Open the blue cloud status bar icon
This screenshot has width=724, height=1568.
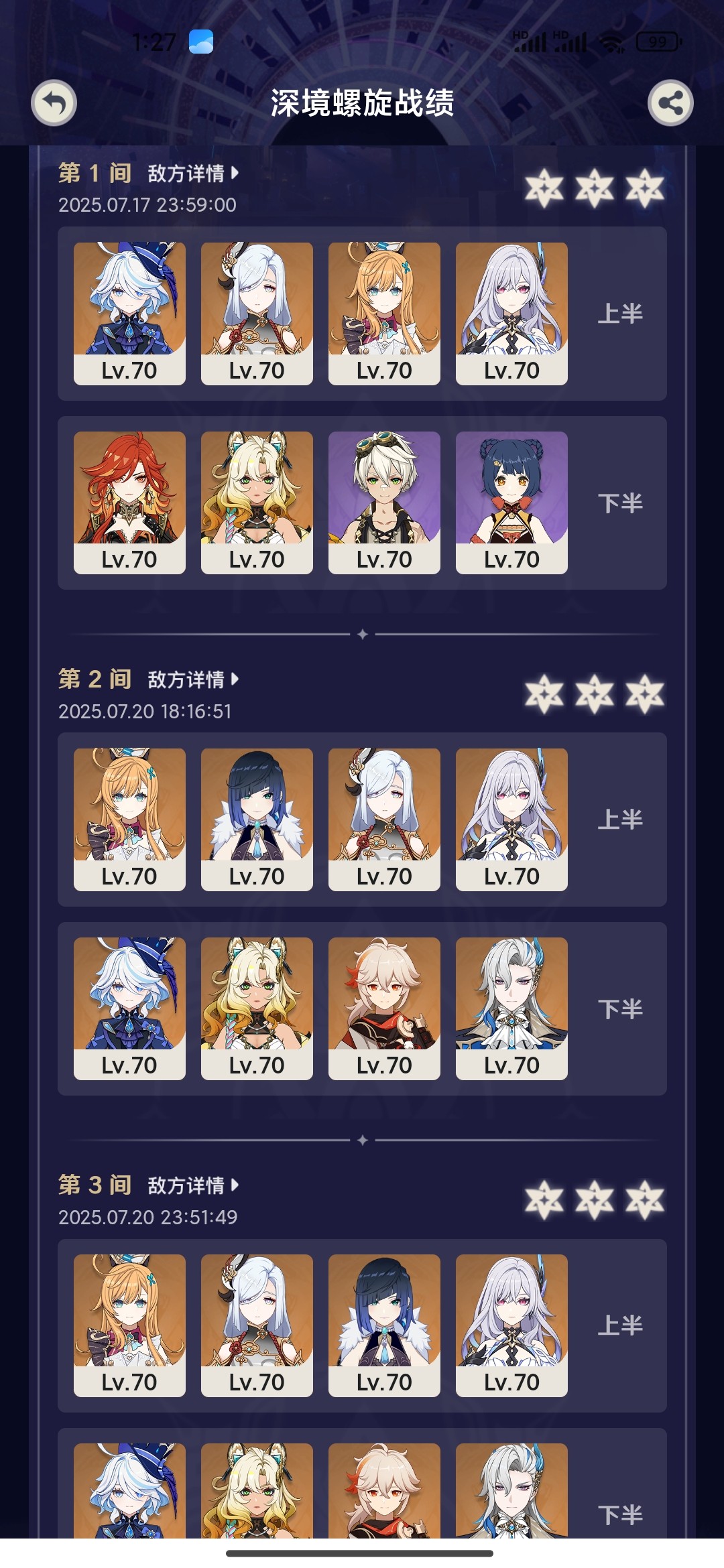pos(201,42)
